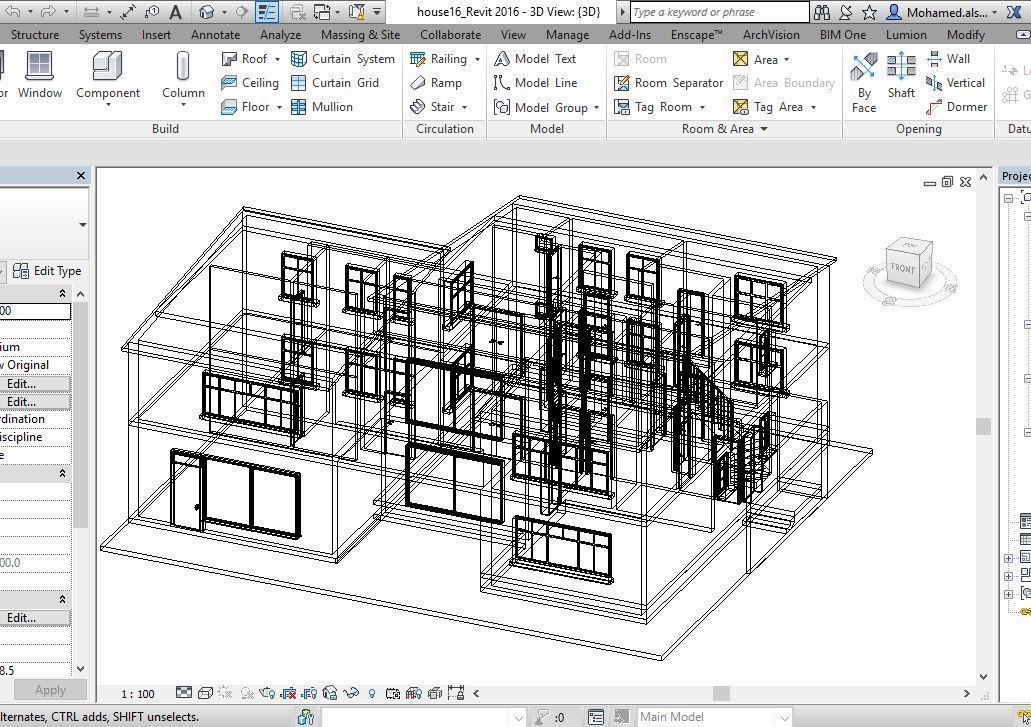The width and height of the screenshot is (1031, 727).
Task: Select the Vertical opening tool
Action: coord(955,83)
